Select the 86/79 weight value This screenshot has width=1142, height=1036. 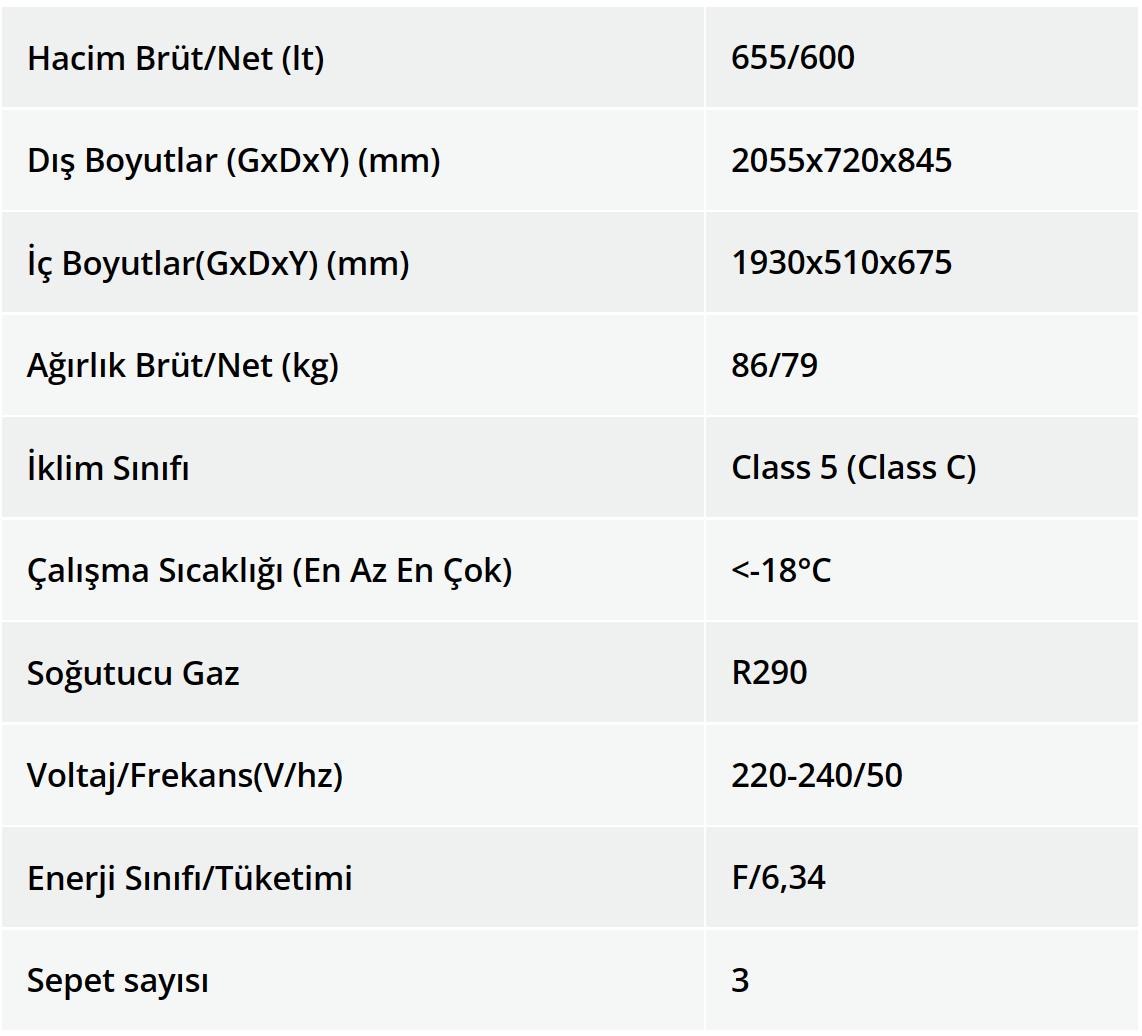point(774,366)
